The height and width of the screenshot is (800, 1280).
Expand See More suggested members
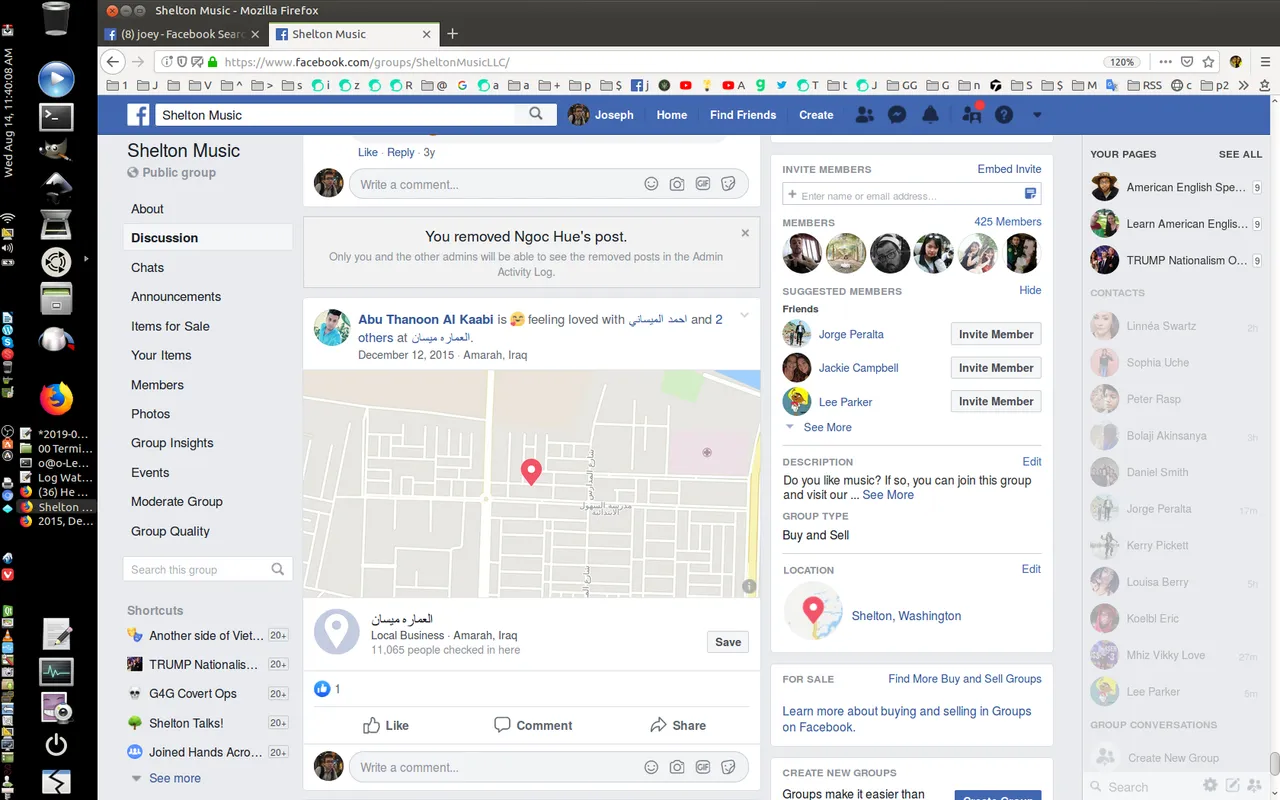click(828, 427)
